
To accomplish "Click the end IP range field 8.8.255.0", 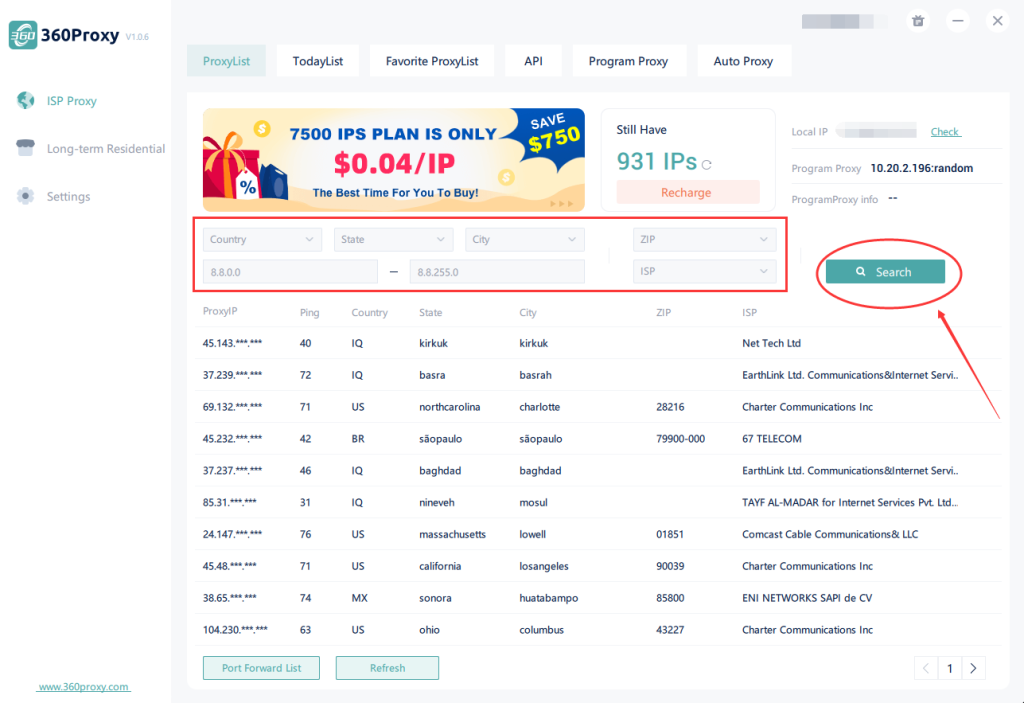I will pos(497,272).
